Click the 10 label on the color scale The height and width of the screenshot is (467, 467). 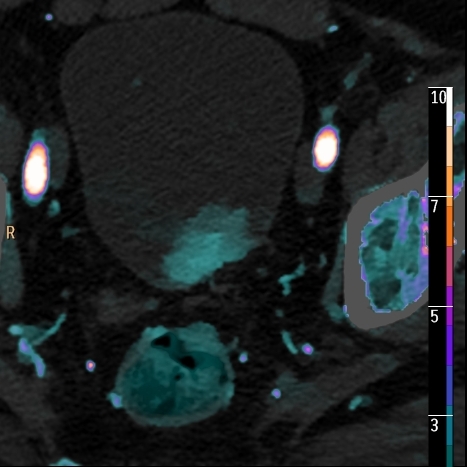point(438,98)
